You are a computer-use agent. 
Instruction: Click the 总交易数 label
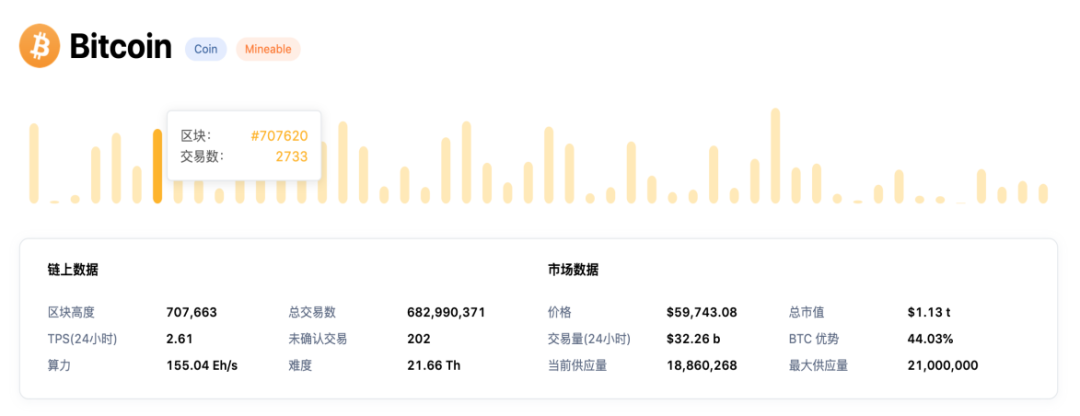[312, 312]
